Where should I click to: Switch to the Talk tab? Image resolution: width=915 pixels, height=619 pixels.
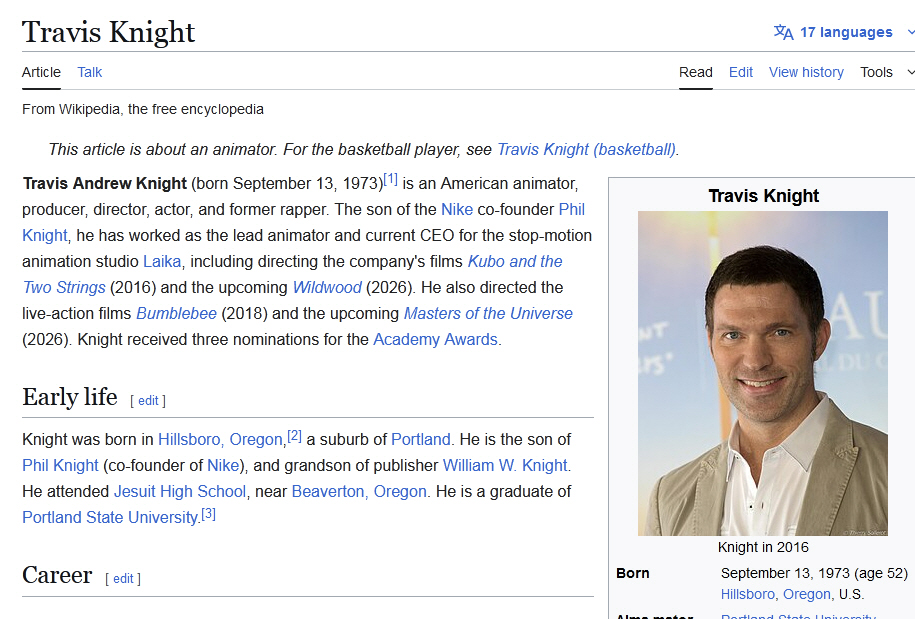pos(89,72)
